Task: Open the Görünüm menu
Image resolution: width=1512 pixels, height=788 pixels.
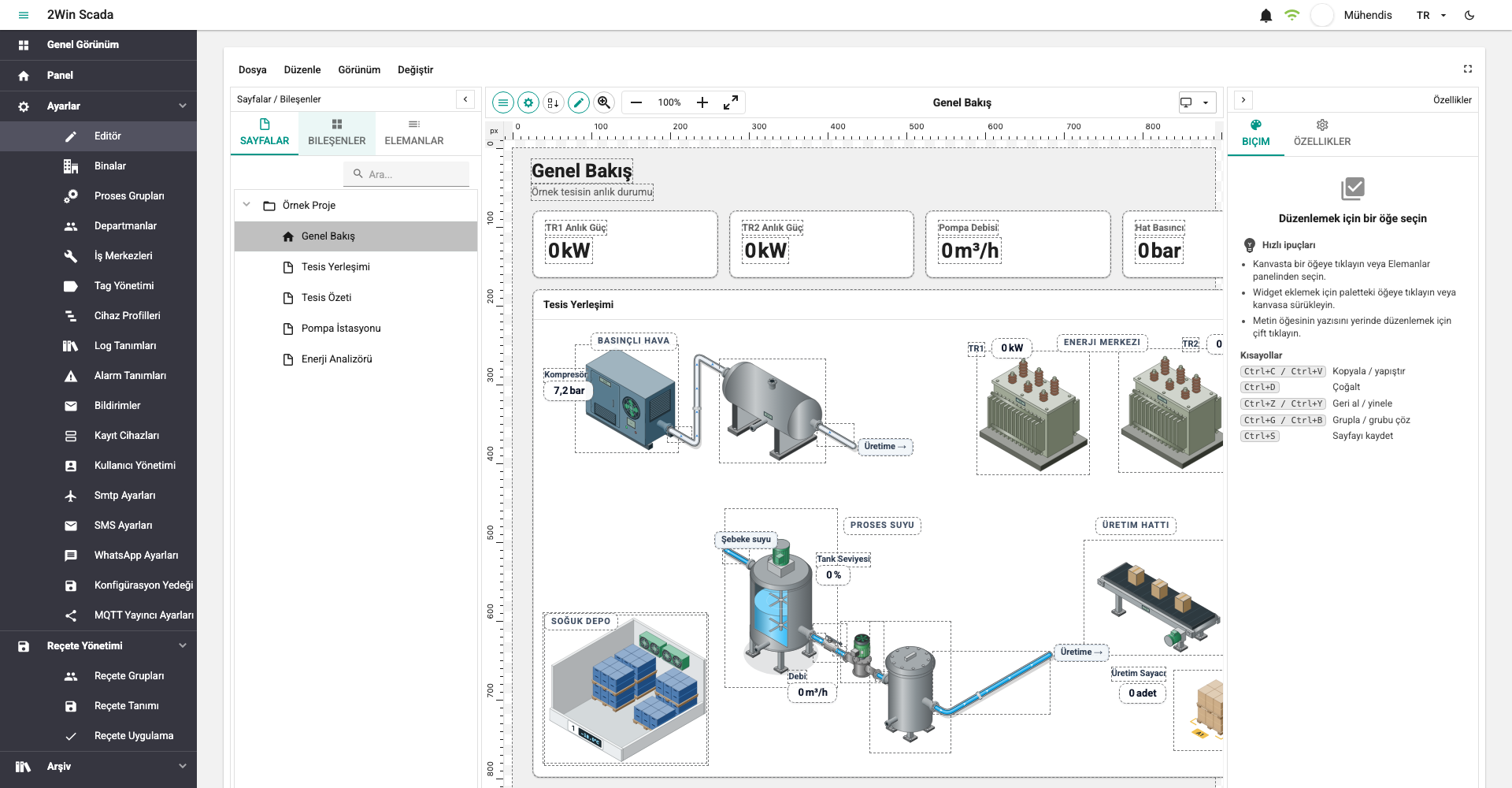Action: pos(359,69)
